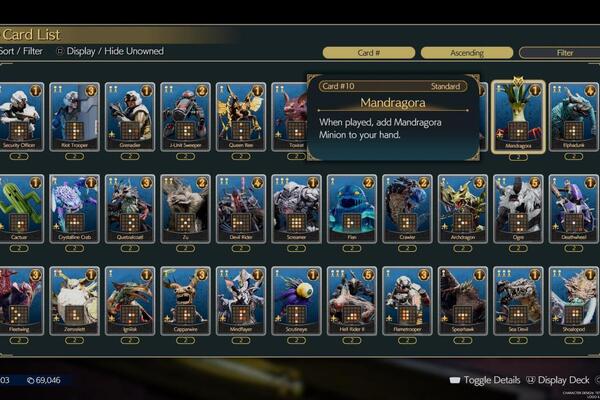Select the Crystalline Crab card thumbnail
This screenshot has width=600, height=400.
click(x=75, y=209)
